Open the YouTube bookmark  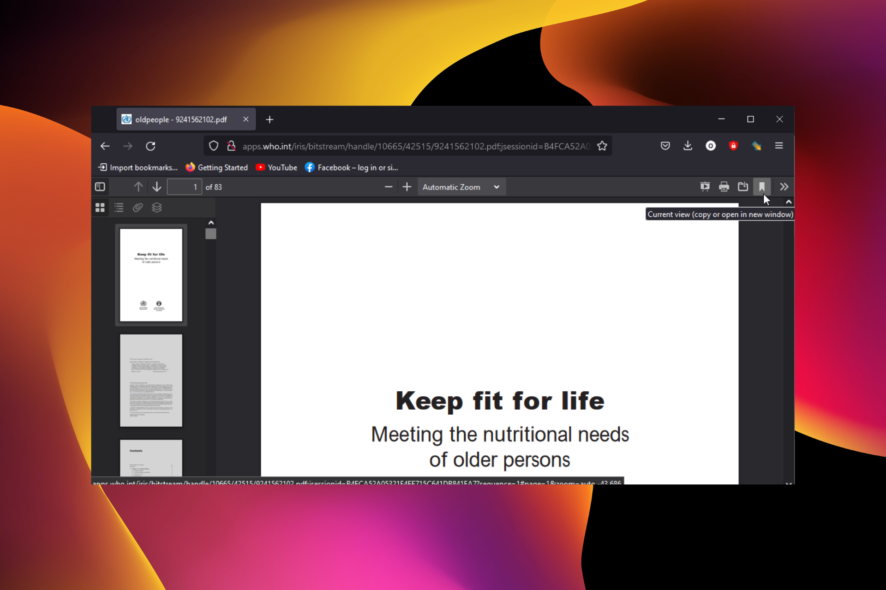click(x=275, y=167)
